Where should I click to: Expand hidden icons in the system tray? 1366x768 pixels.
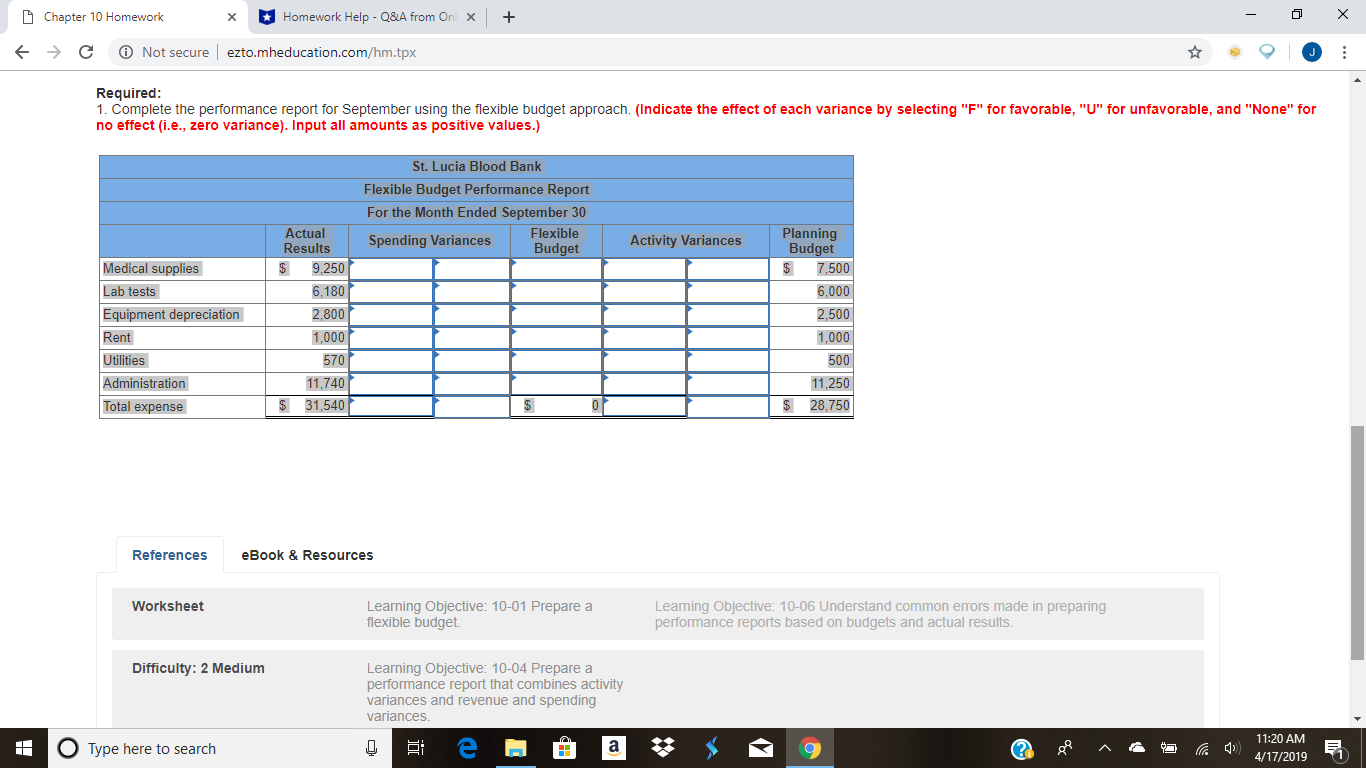[x=1103, y=747]
